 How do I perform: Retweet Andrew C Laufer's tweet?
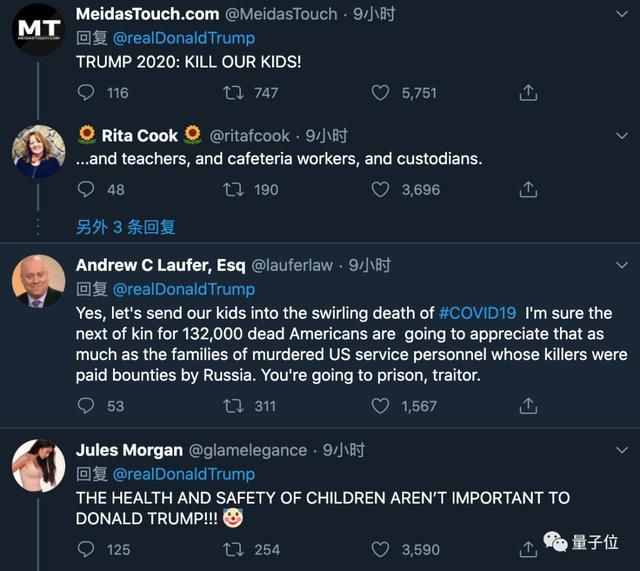click(233, 405)
